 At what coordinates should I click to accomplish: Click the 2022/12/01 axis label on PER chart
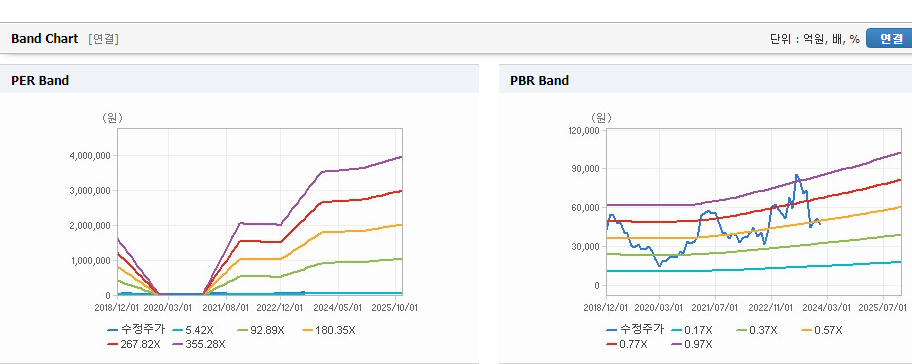(x=282, y=306)
